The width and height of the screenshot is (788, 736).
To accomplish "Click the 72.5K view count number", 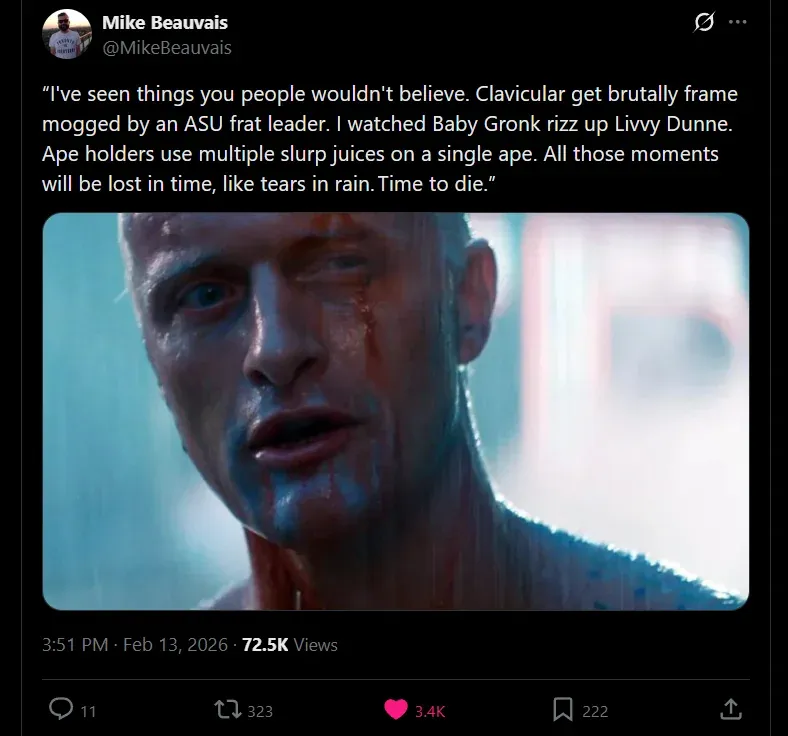I will point(264,645).
